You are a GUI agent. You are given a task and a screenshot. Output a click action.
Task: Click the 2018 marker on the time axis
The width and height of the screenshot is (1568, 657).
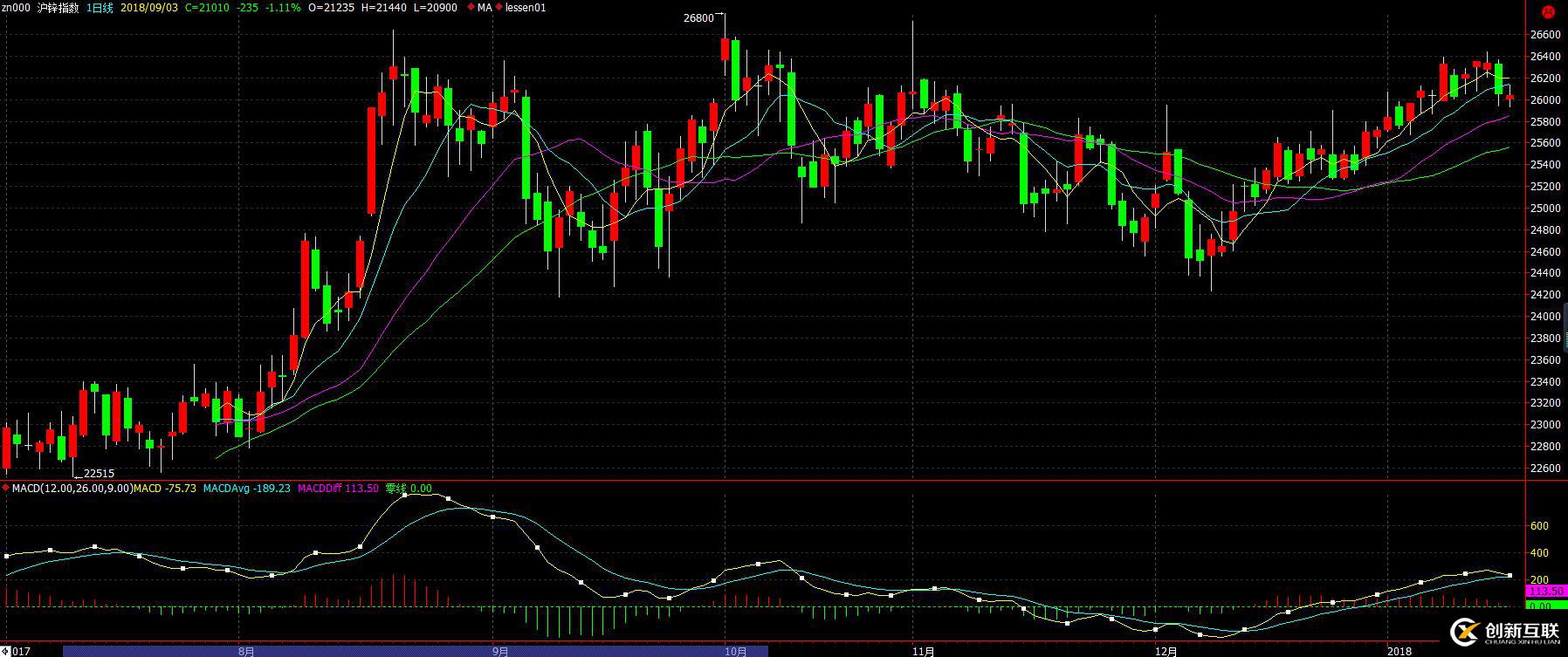pyautogui.click(x=1400, y=651)
